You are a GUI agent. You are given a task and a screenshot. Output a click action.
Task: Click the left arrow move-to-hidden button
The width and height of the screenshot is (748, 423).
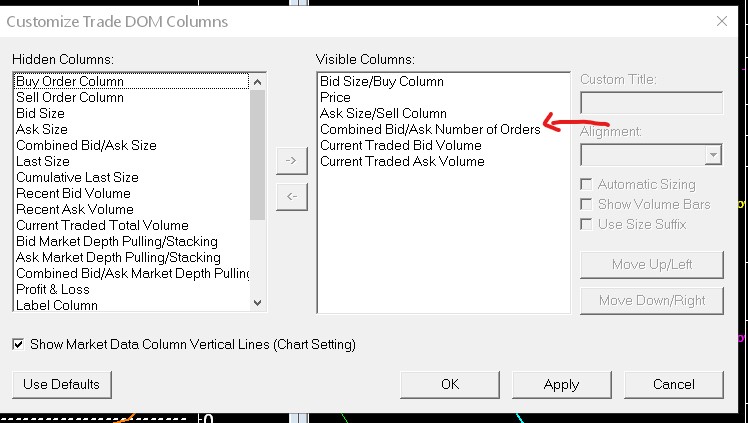click(x=291, y=196)
